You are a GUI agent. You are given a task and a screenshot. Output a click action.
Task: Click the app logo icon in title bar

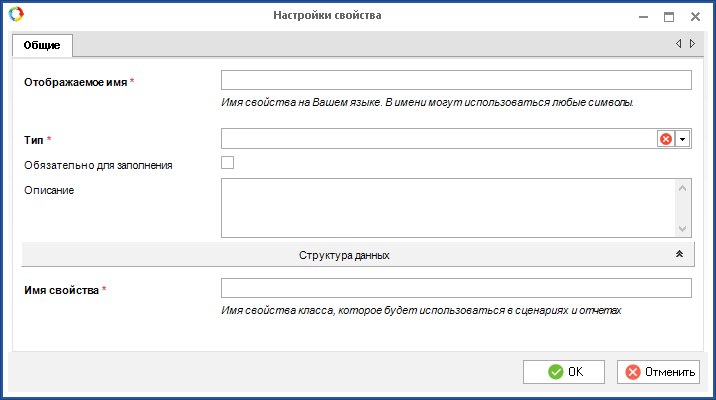click(x=15, y=15)
